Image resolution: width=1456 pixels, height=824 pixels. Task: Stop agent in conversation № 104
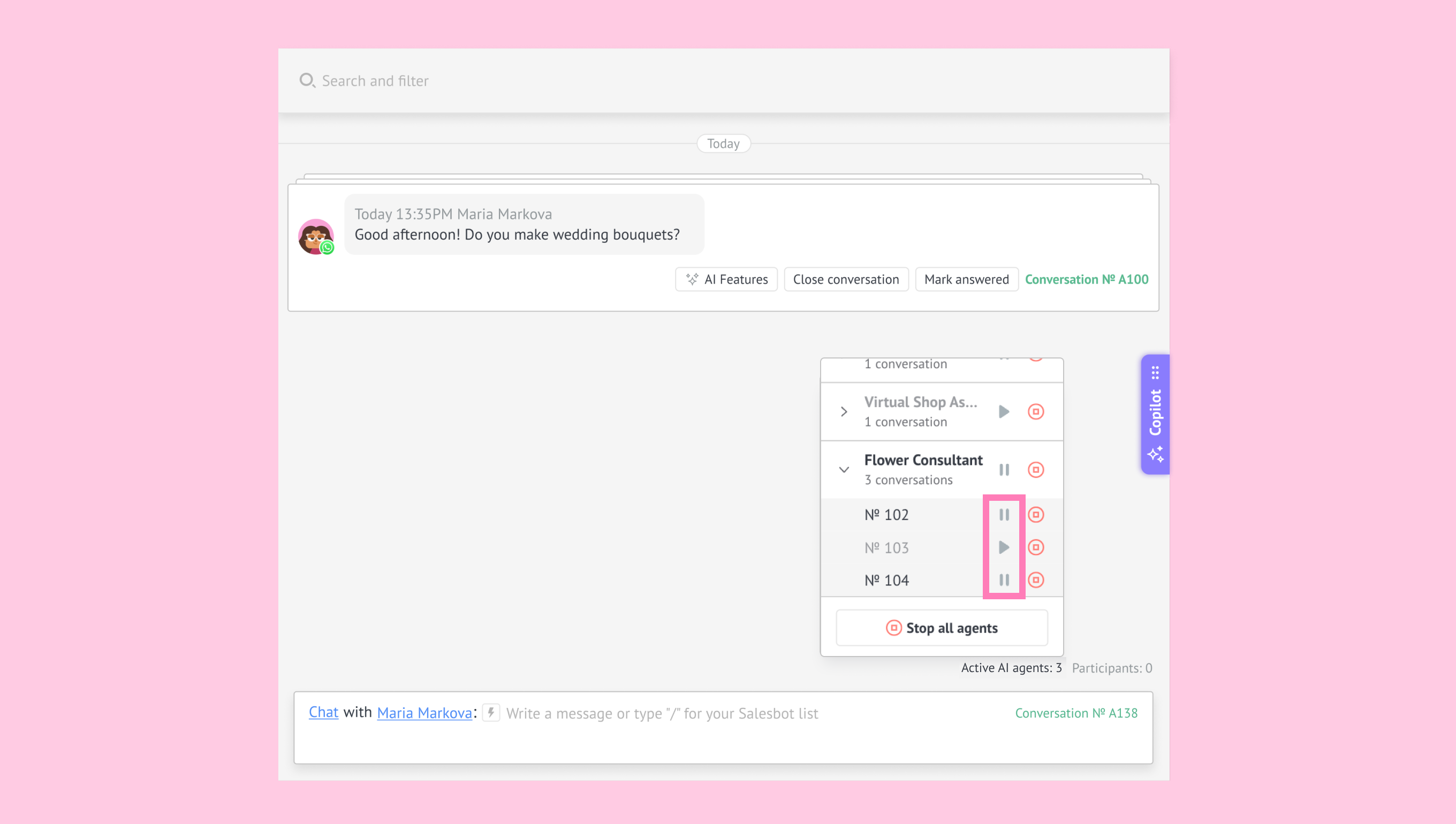click(x=1035, y=580)
